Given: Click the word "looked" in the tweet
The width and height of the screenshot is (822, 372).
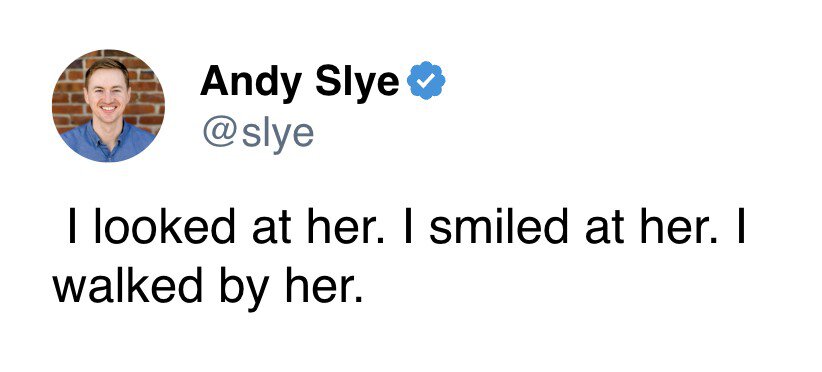Looking at the screenshot, I should [164, 228].
